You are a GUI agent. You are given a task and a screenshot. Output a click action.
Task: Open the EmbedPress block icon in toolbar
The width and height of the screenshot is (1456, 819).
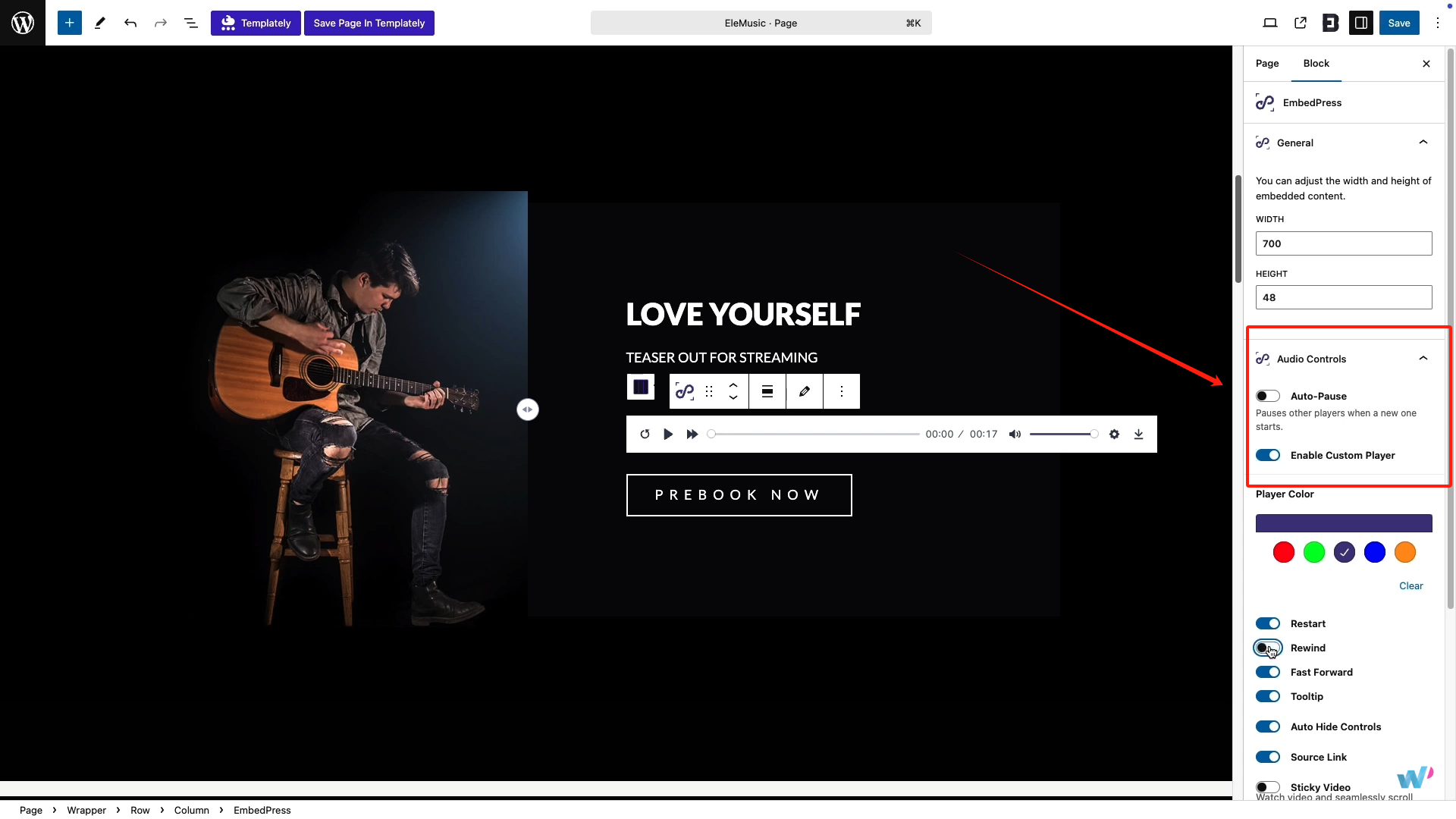point(684,391)
